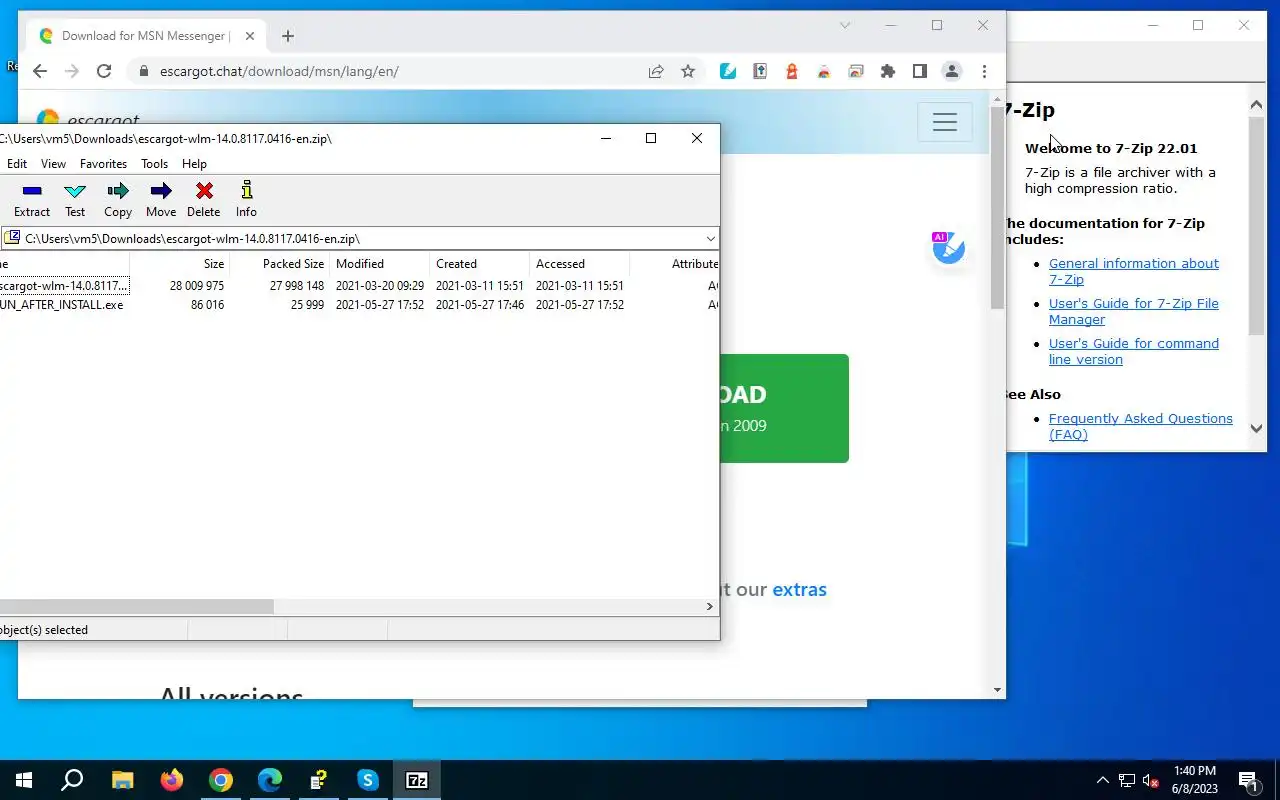Open the Info tool in 7-Zip

(246, 200)
